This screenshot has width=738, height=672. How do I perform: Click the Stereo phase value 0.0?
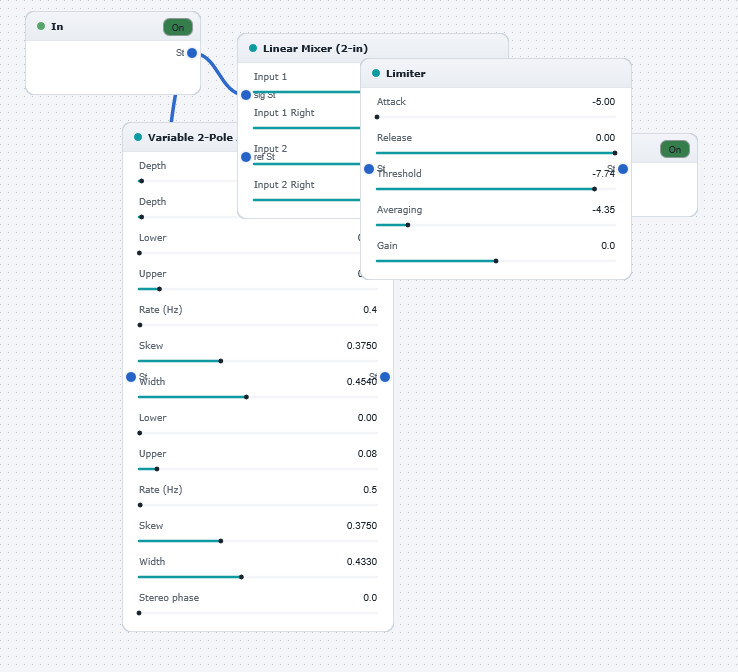(x=370, y=598)
